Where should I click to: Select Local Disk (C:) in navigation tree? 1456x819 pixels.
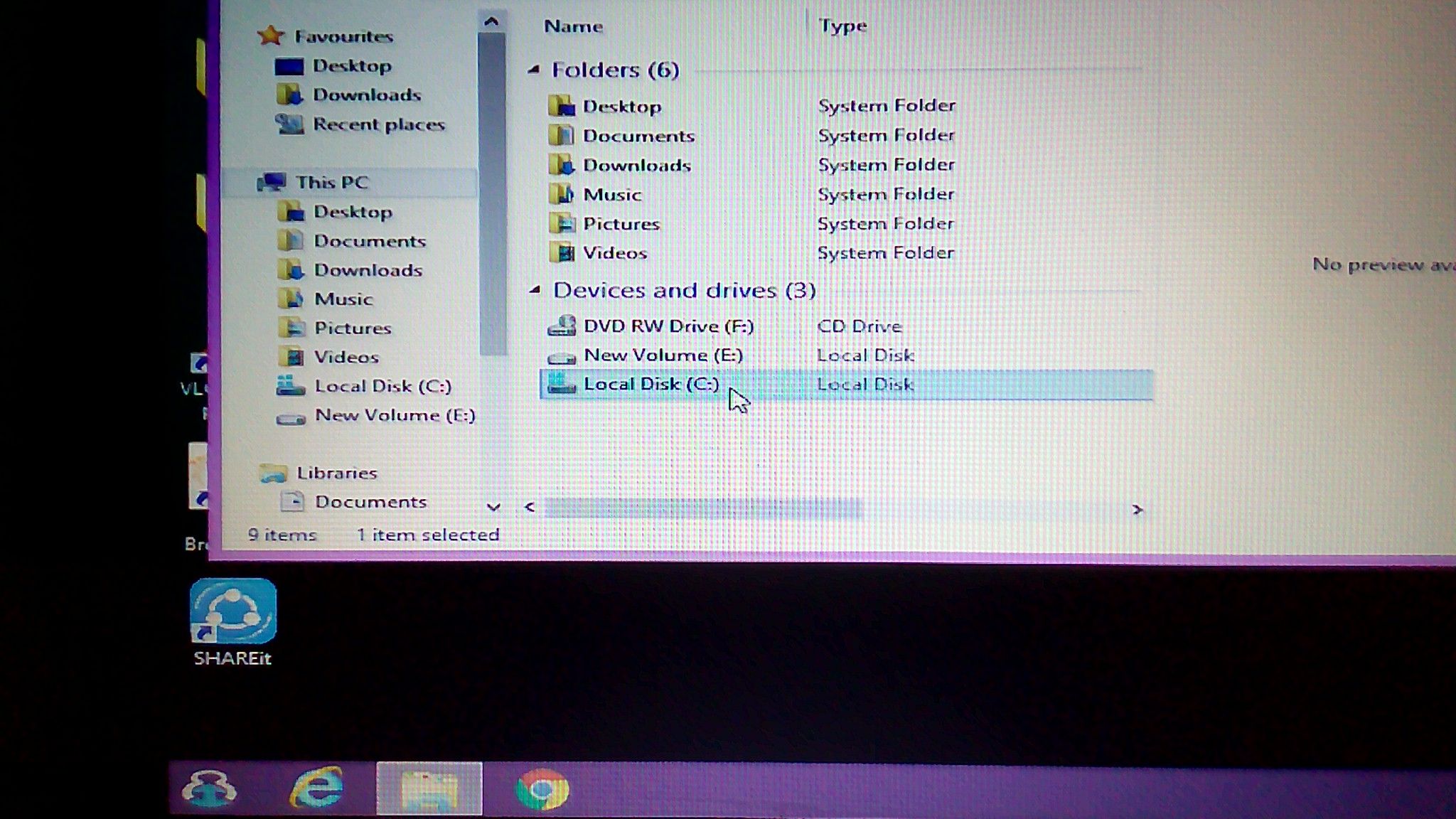tap(382, 386)
